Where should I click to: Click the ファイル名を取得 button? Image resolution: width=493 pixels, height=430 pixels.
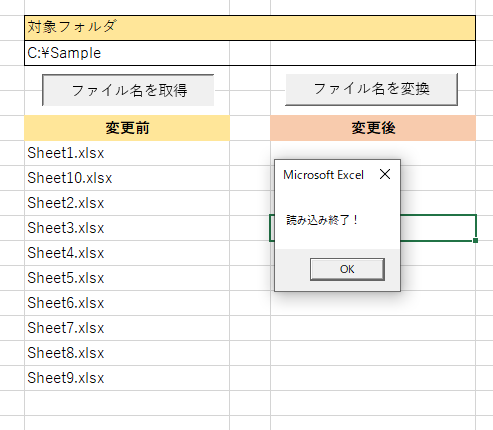click(x=128, y=90)
